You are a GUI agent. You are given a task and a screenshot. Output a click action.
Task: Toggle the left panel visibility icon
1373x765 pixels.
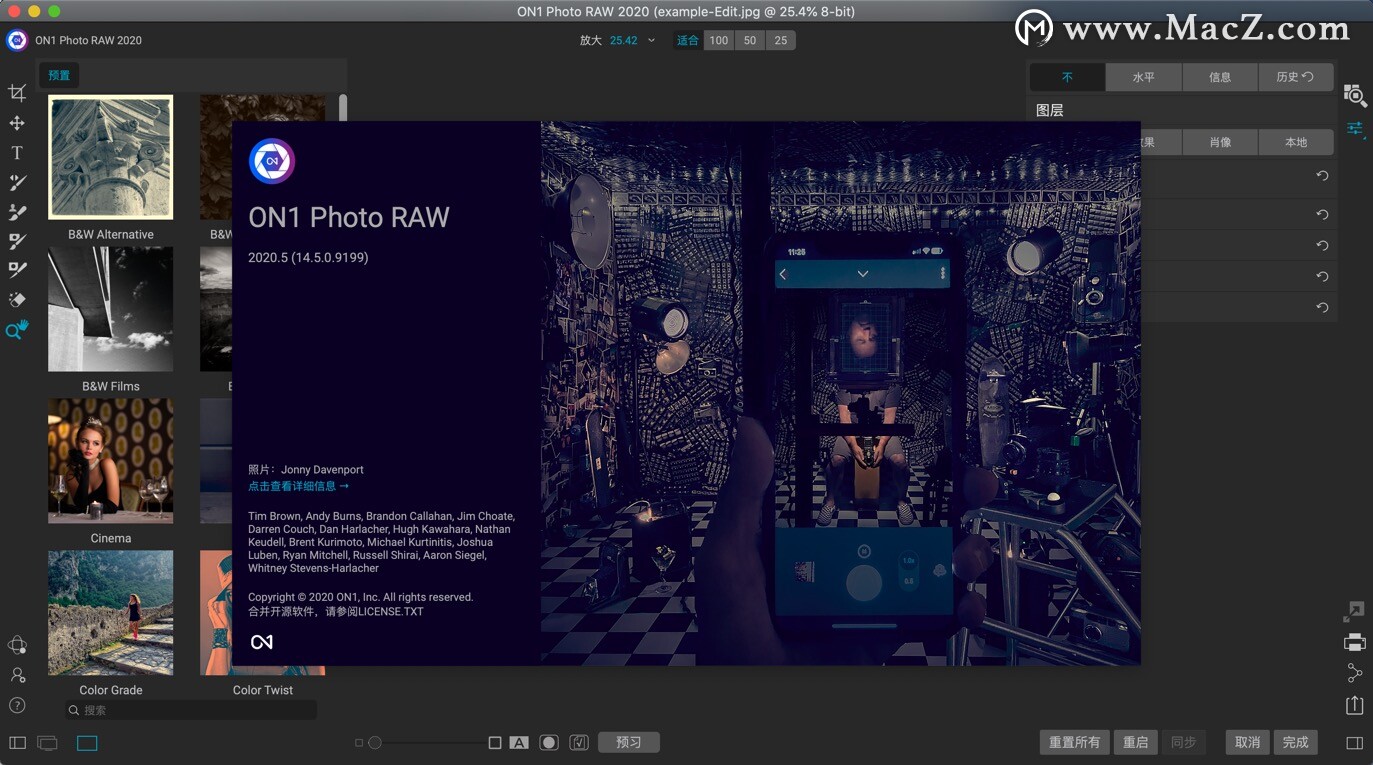(17, 743)
